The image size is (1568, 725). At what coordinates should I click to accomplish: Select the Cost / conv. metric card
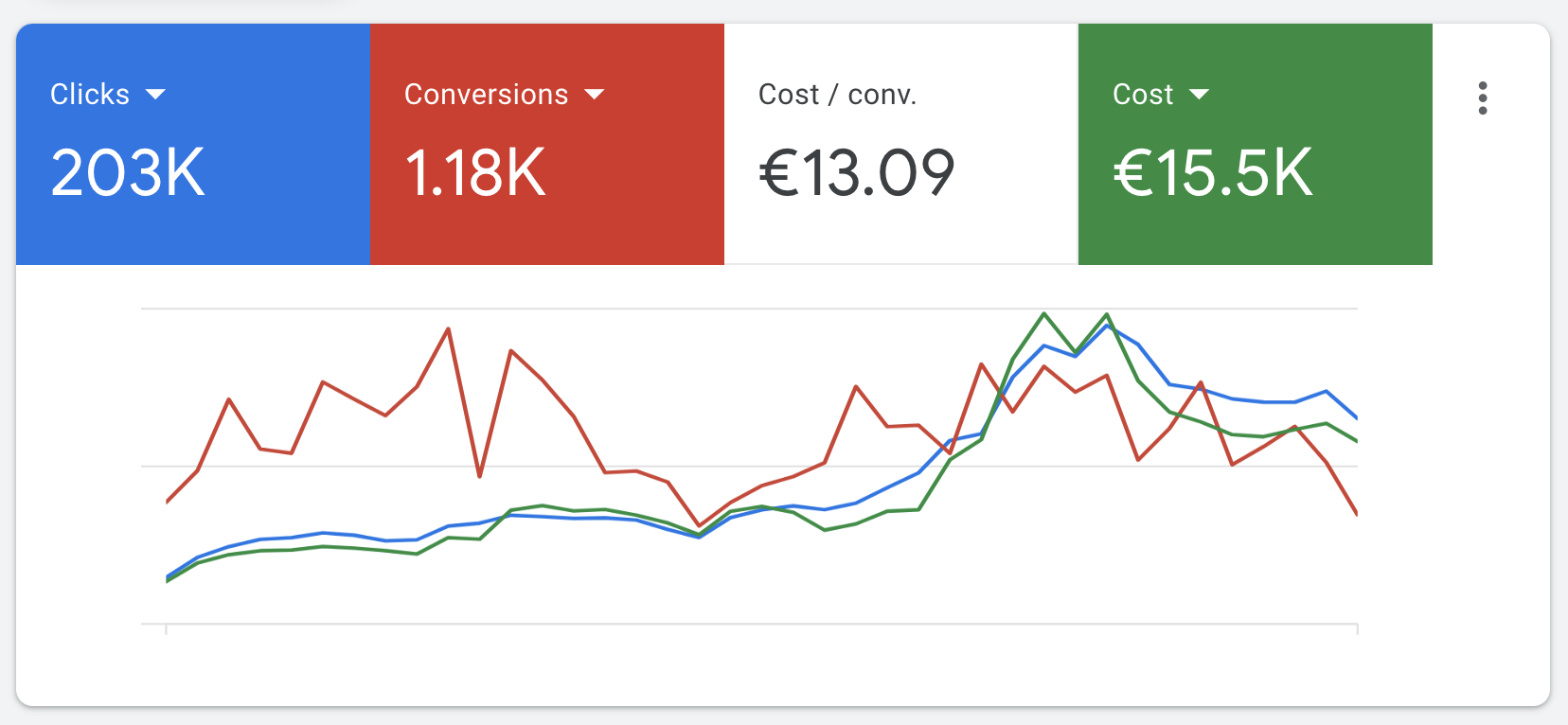click(900, 142)
